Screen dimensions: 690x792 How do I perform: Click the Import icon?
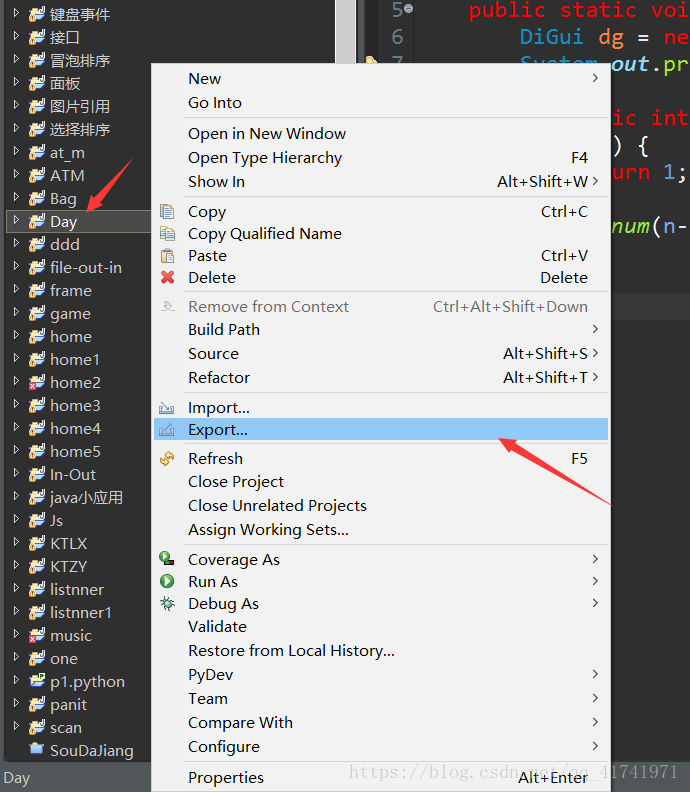coord(167,408)
